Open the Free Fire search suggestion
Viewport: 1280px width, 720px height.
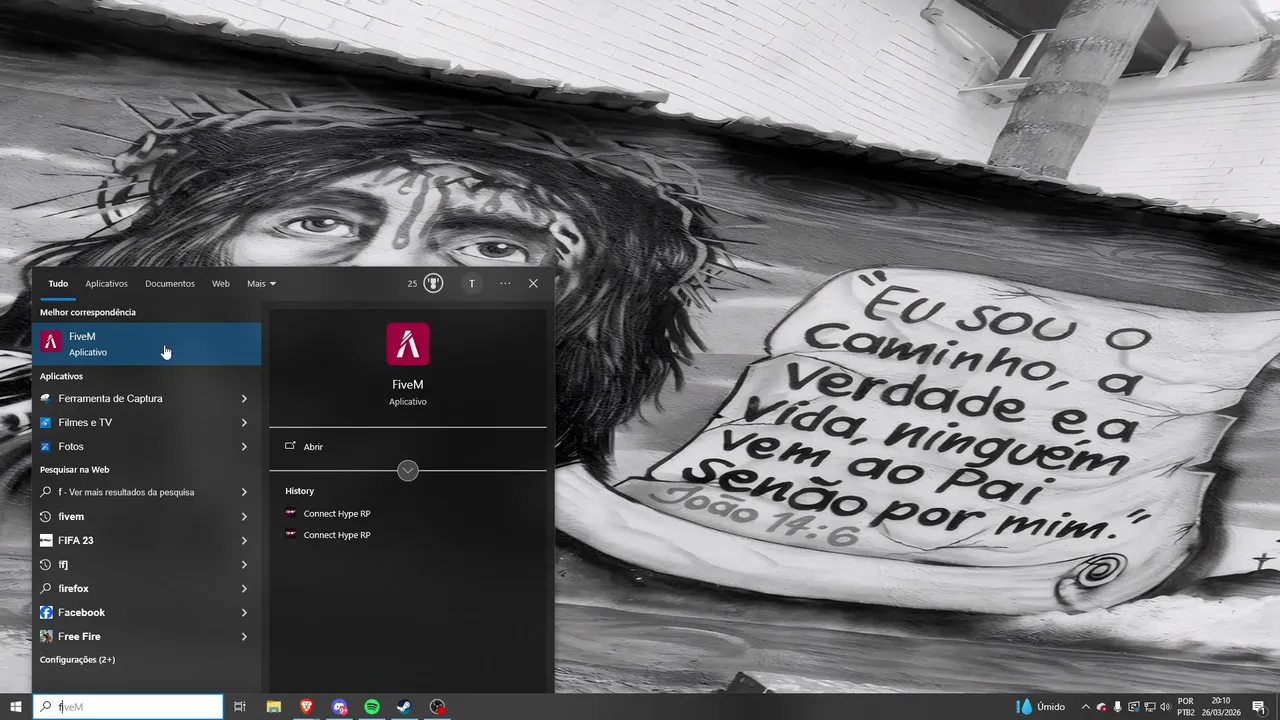(x=147, y=636)
